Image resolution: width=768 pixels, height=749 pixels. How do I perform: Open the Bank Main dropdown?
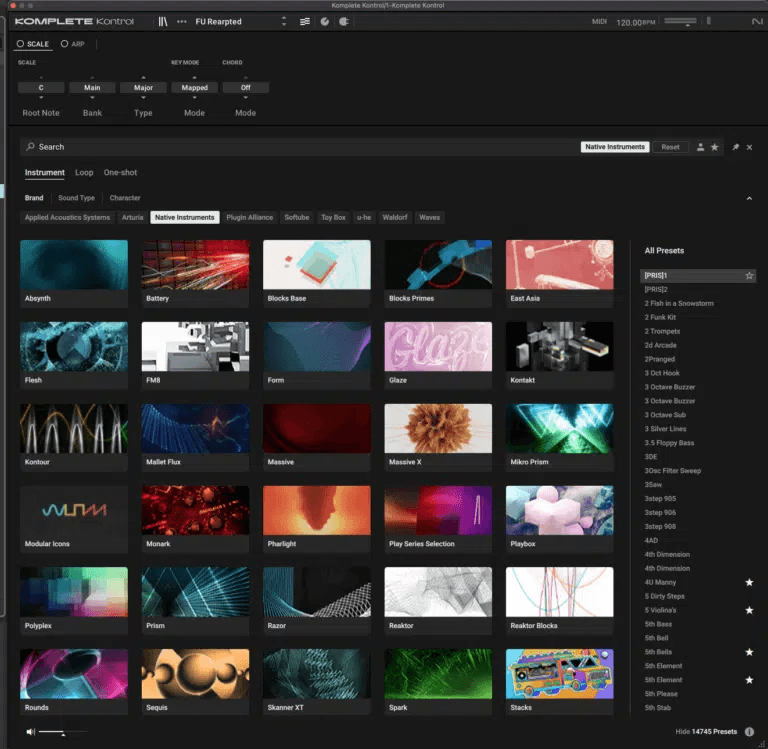[92, 88]
